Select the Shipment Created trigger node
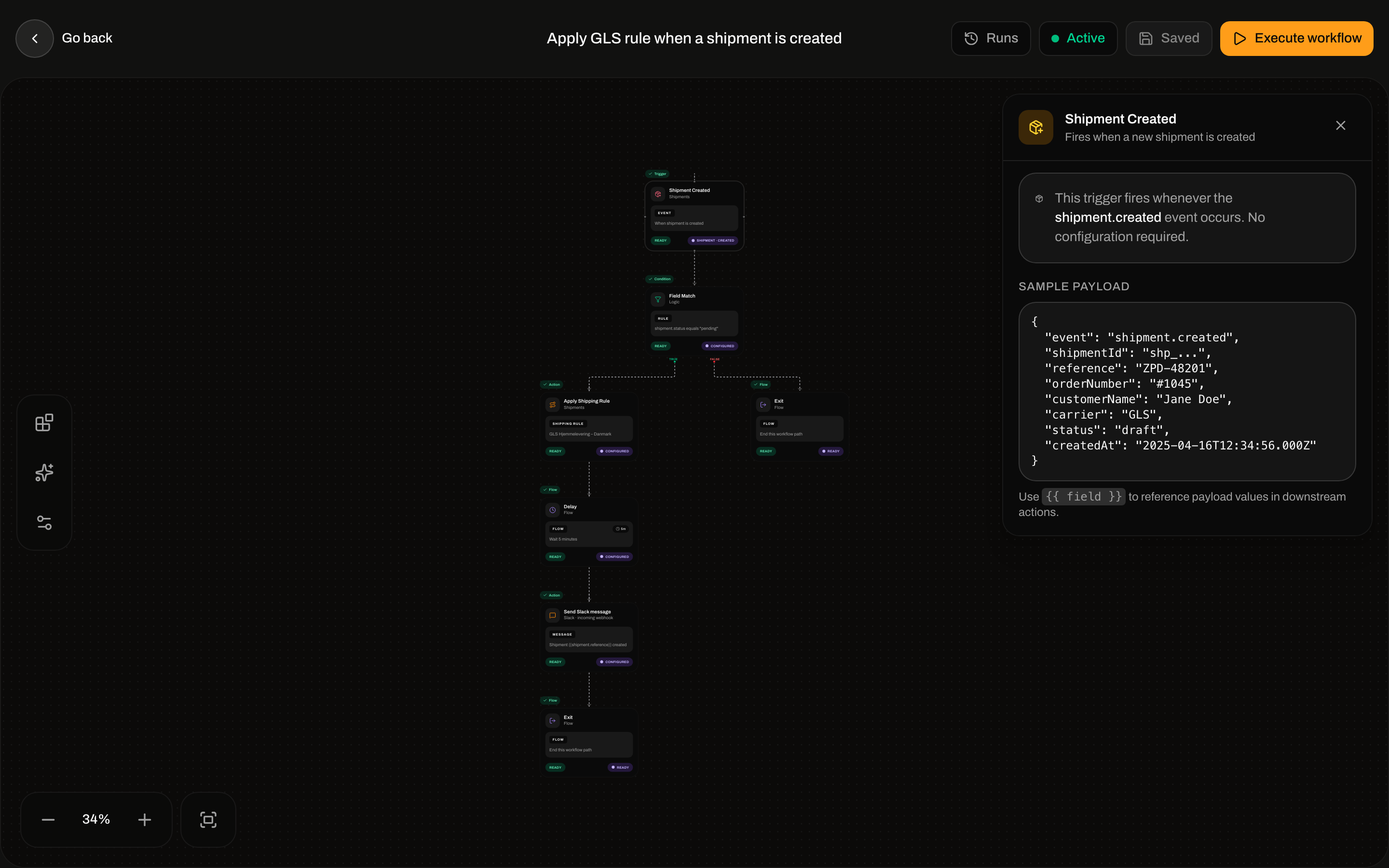The image size is (1389, 868). (x=694, y=216)
